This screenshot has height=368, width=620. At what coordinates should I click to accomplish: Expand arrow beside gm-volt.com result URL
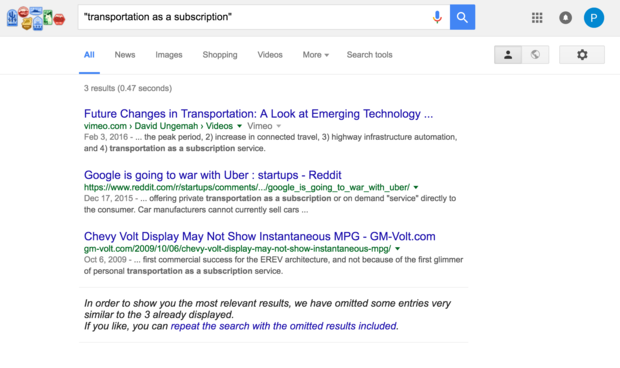(x=397, y=249)
